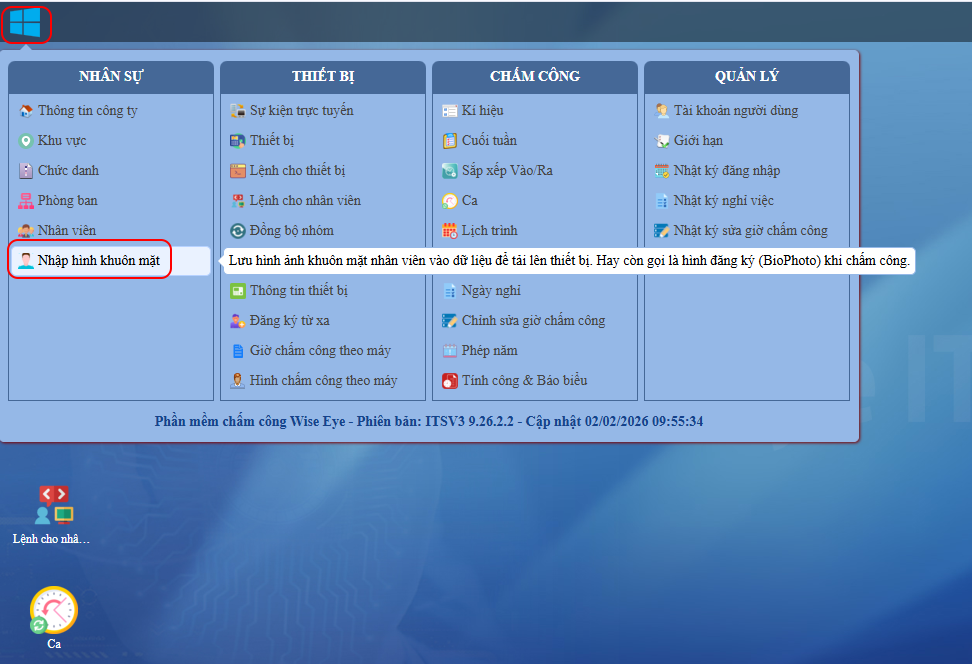Viewport: 972px width, 664px height.
Task: Open the Lệnh cho nhân viên desktop shortcut
Action: click(53, 506)
